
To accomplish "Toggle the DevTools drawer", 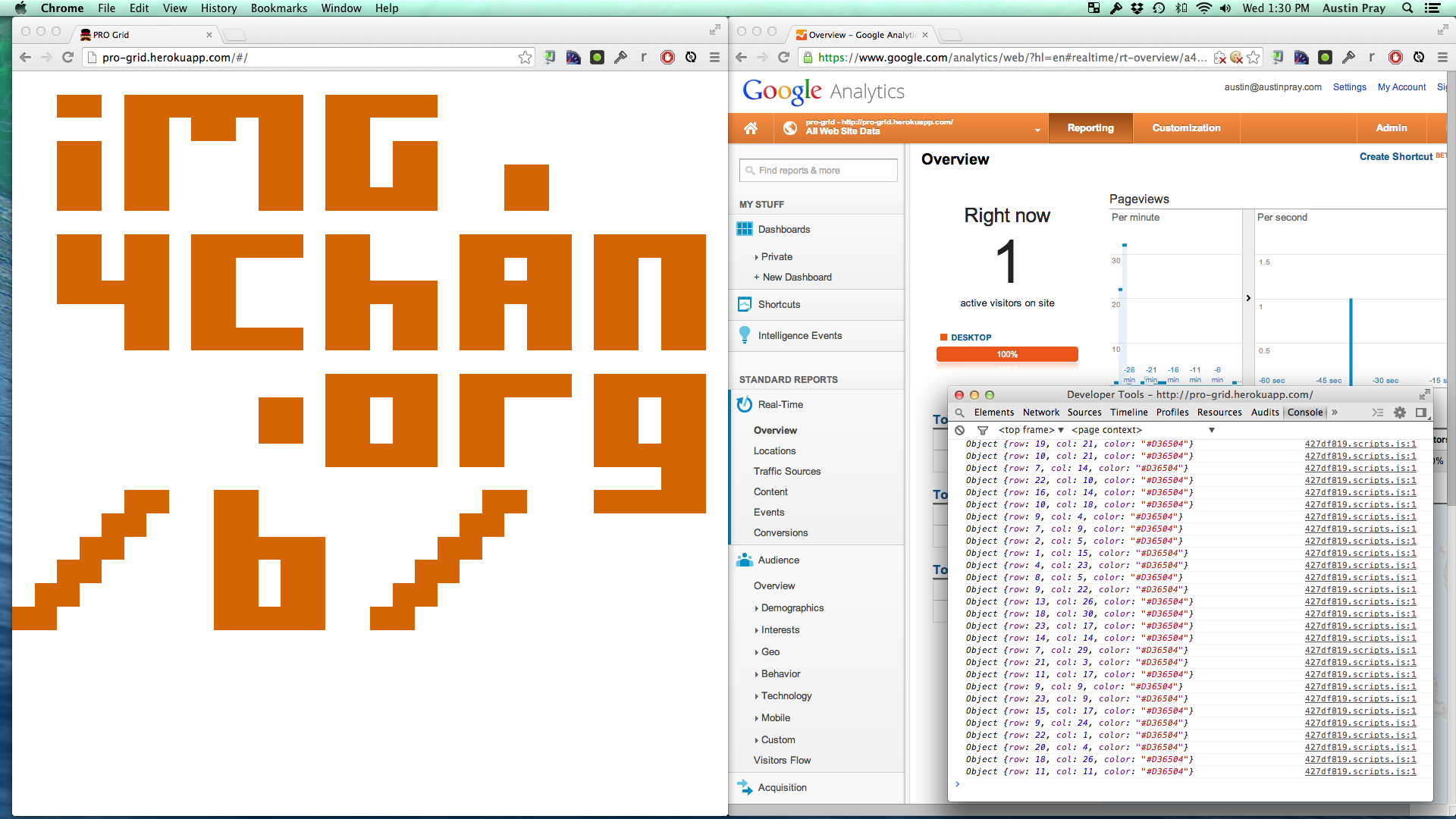I will pos(1378,413).
